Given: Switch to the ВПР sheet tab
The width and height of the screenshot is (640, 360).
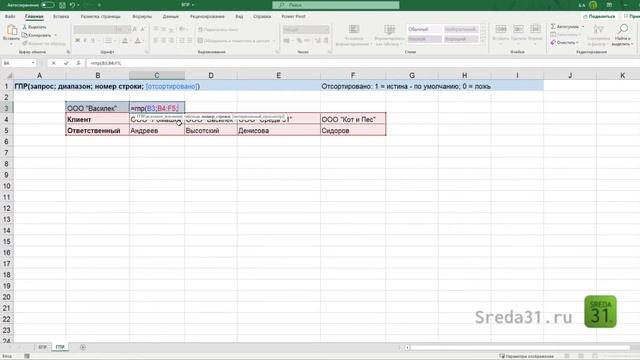Looking at the screenshot, I should click(42, 347).
